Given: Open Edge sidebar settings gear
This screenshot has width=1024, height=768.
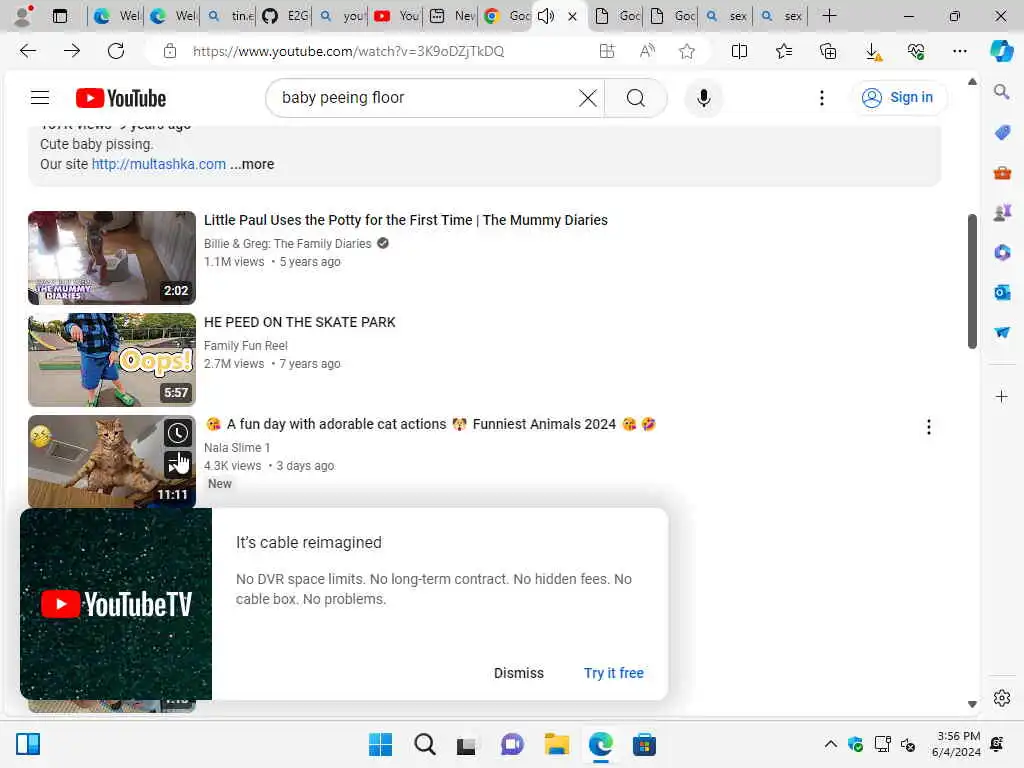Looking at the screenshot, I should 1002,698.
